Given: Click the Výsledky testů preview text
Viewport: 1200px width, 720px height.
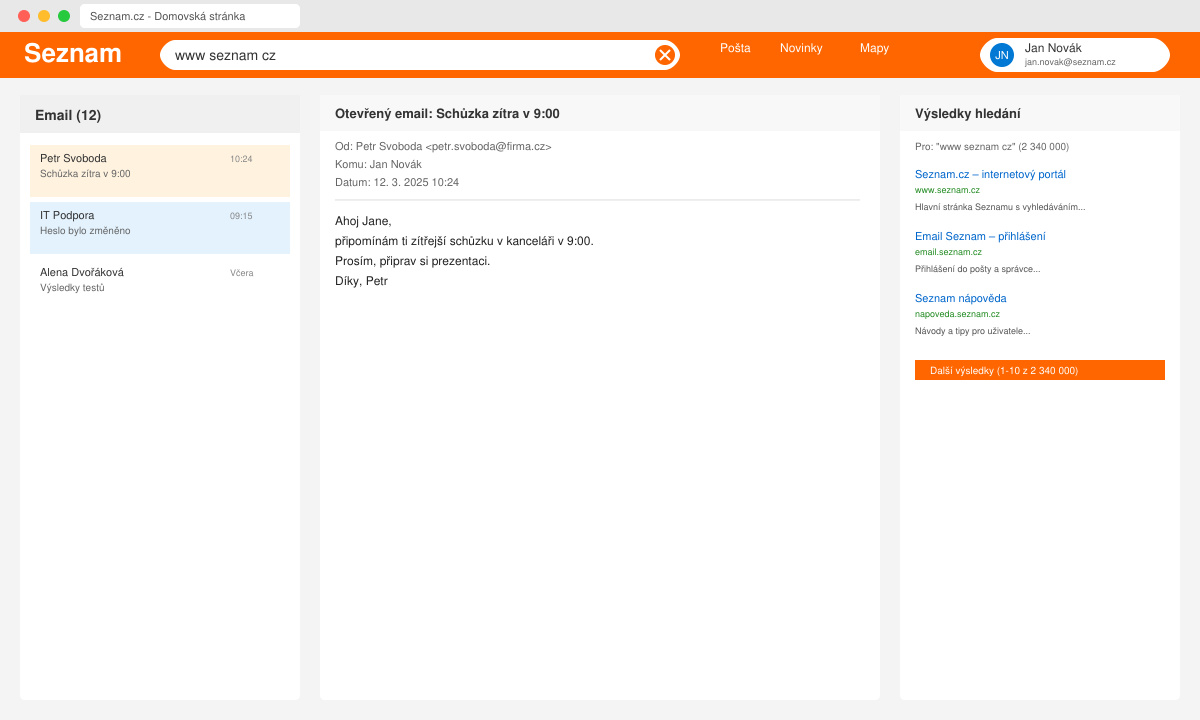Looking at the screenshot, I should tap(72, 288).
